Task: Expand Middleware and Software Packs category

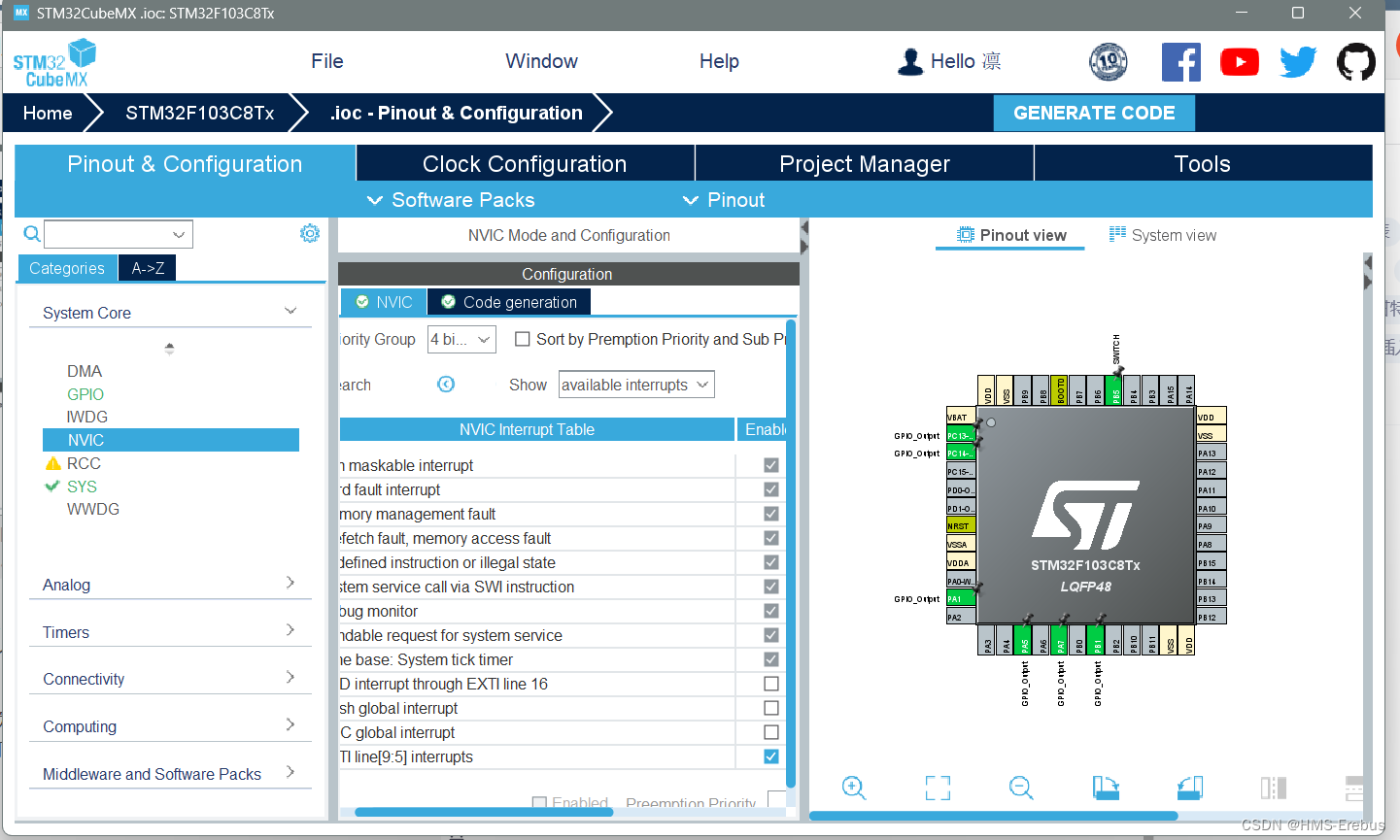Action: click(x=290, y=772)
